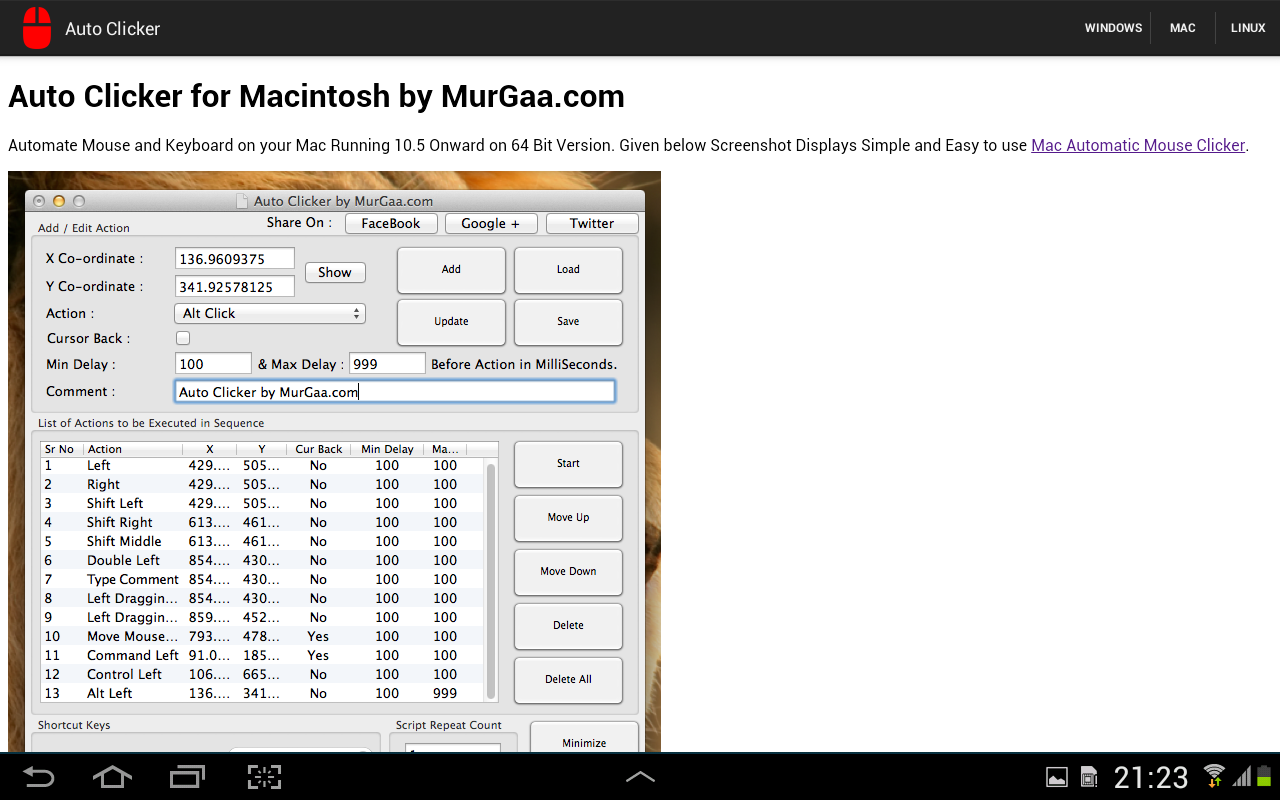
Task: Select the Alt Left action row
Action: pyautogui.click(x=263, y=694)
